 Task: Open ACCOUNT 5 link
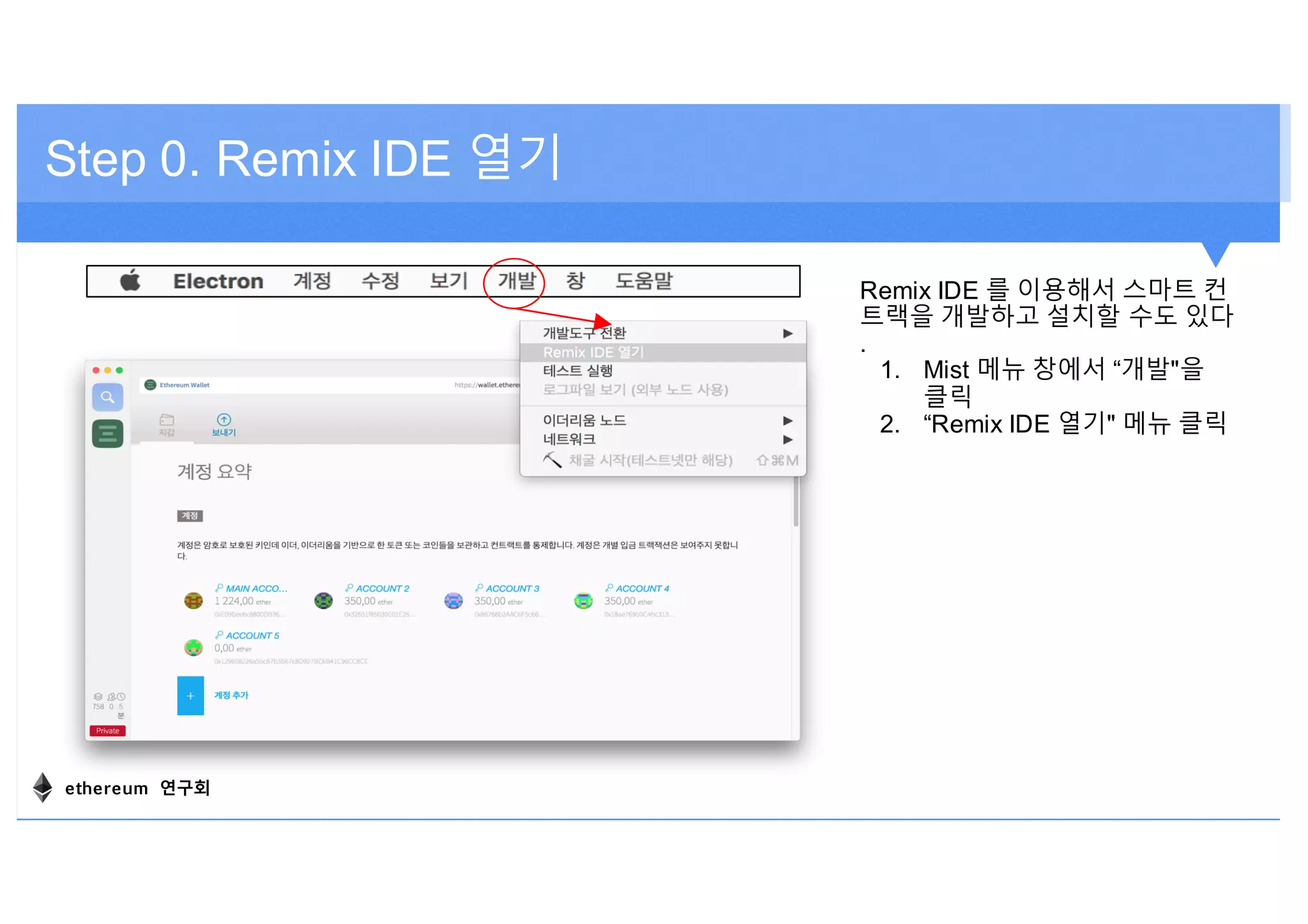click(x=252, y=636)
